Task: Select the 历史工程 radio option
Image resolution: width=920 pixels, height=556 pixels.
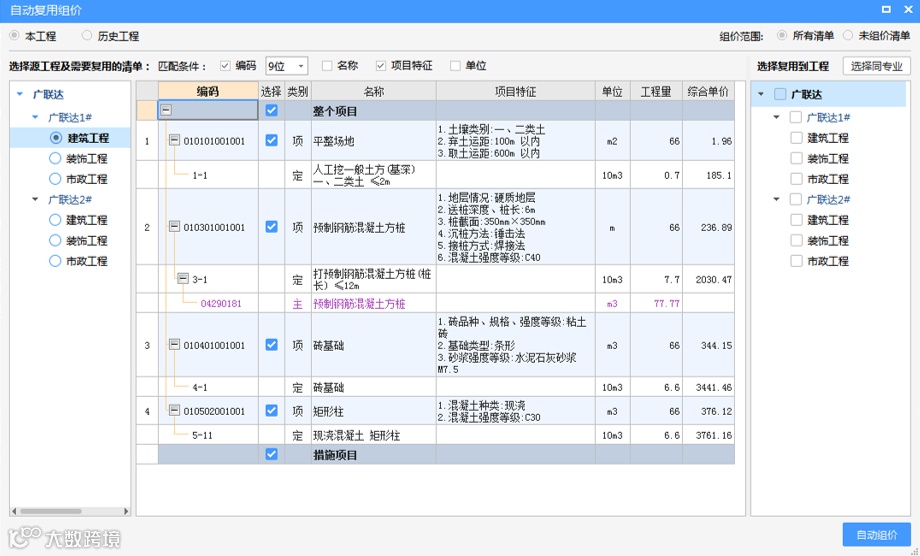Action: pos(87,36)
